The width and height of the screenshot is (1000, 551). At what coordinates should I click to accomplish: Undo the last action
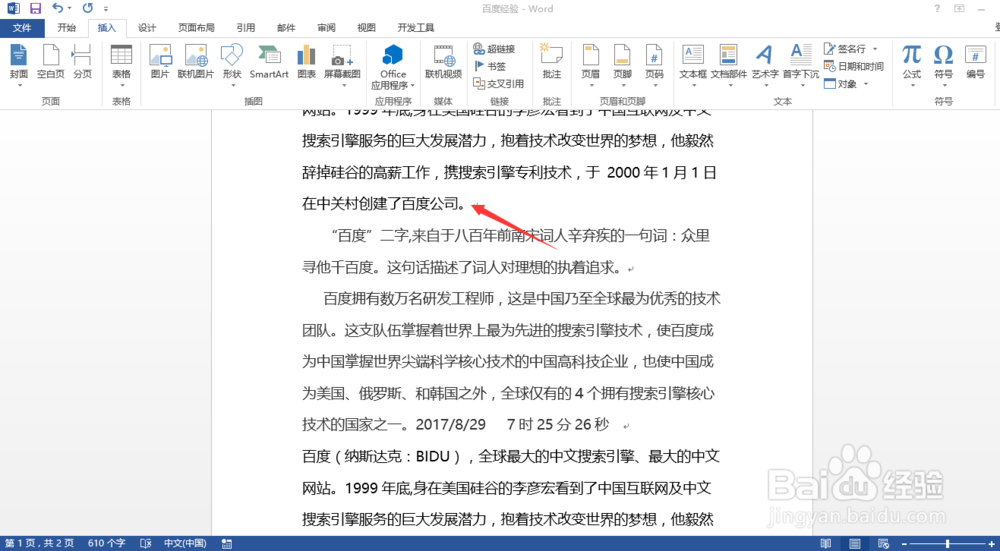[57, 8]
